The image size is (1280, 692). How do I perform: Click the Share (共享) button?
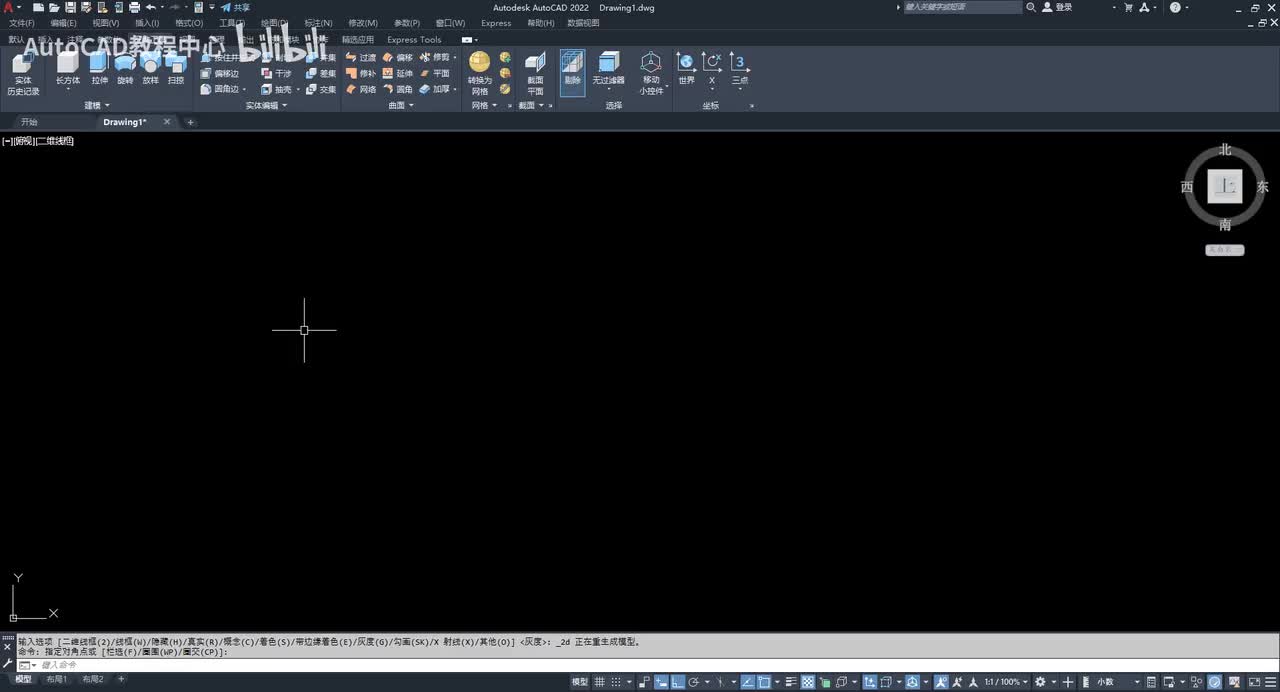tap(236, 7)
